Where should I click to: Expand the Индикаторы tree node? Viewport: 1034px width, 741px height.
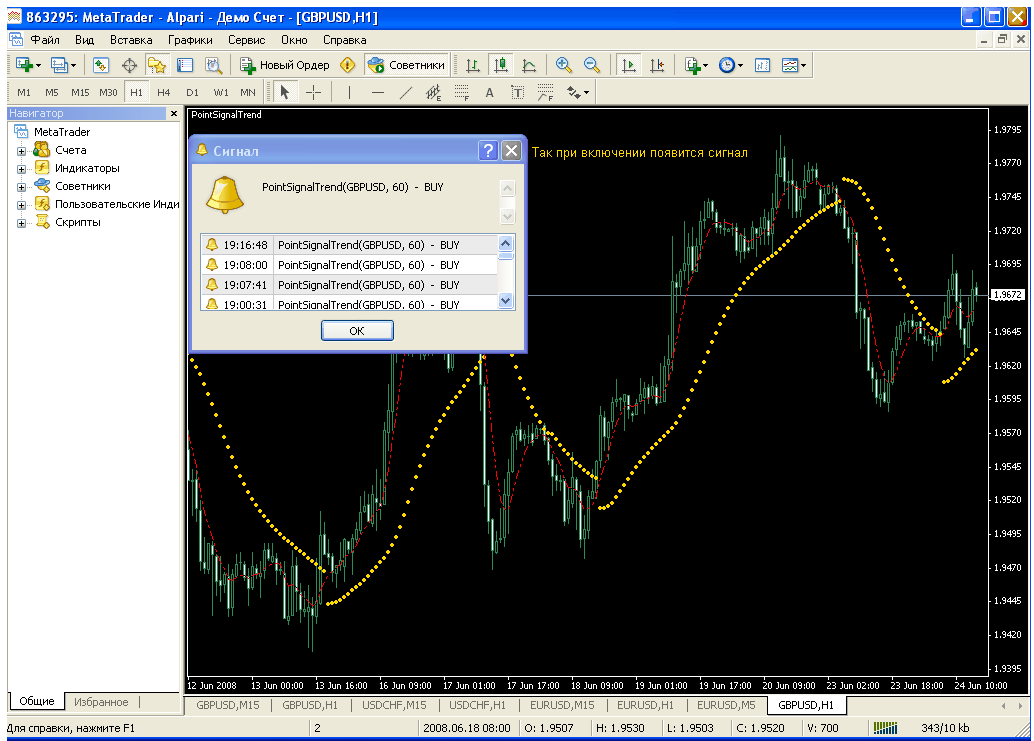(21, 169)
